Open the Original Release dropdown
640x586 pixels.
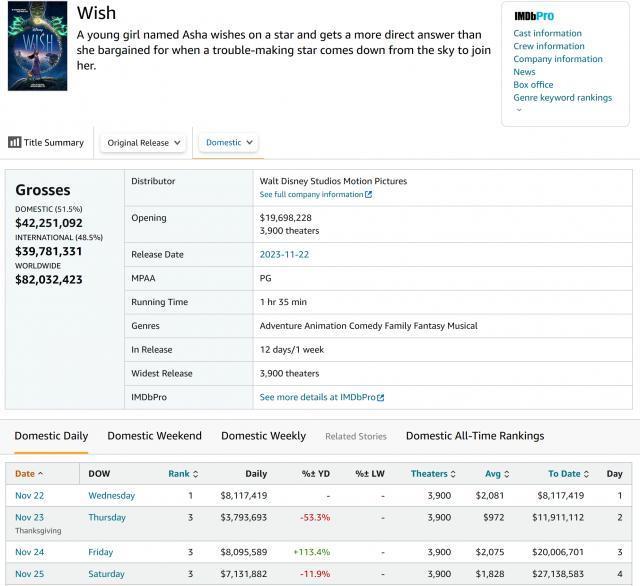pos(145,143)
